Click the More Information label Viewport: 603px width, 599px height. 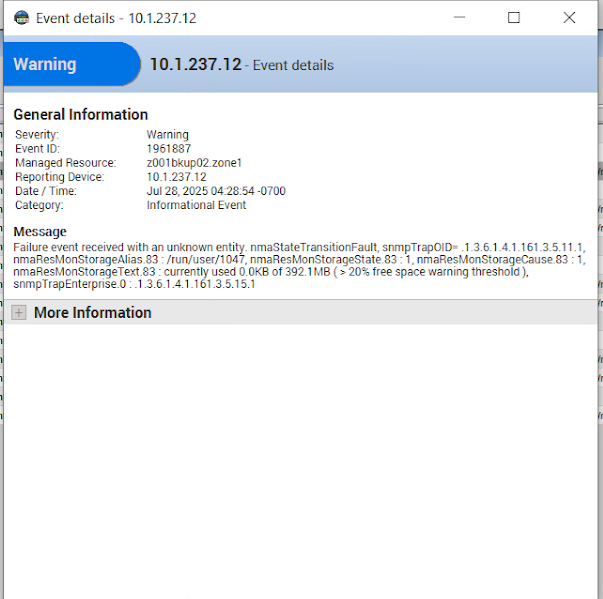click(93, 313)
